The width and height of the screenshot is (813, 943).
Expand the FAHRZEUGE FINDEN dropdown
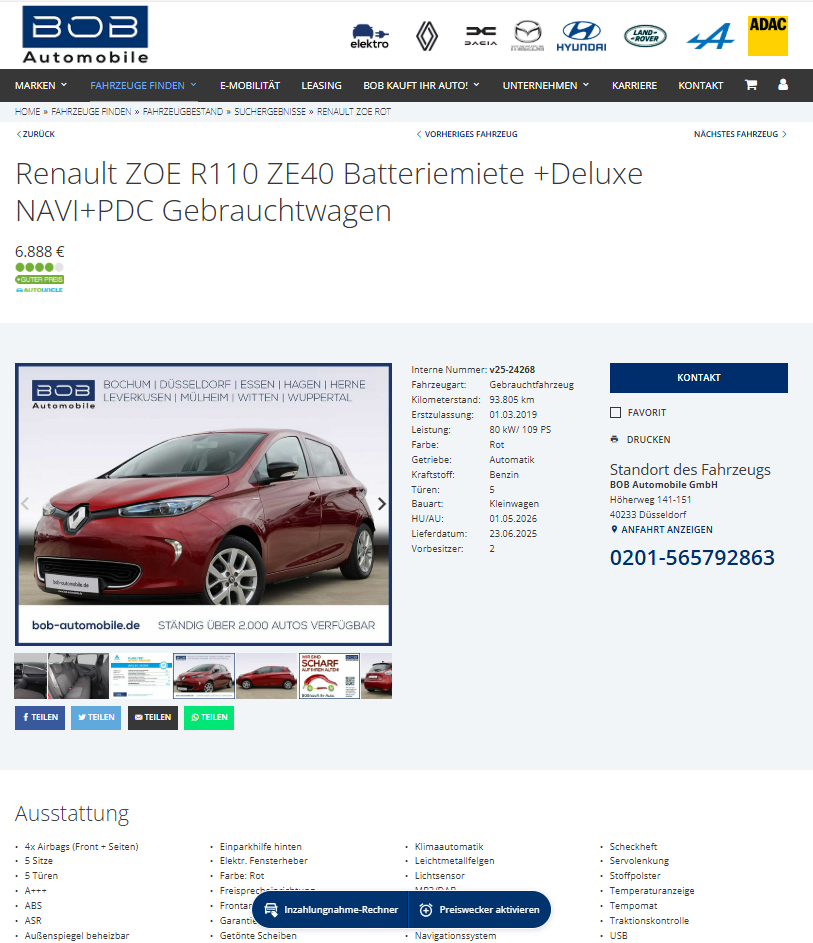click(144, 85)
